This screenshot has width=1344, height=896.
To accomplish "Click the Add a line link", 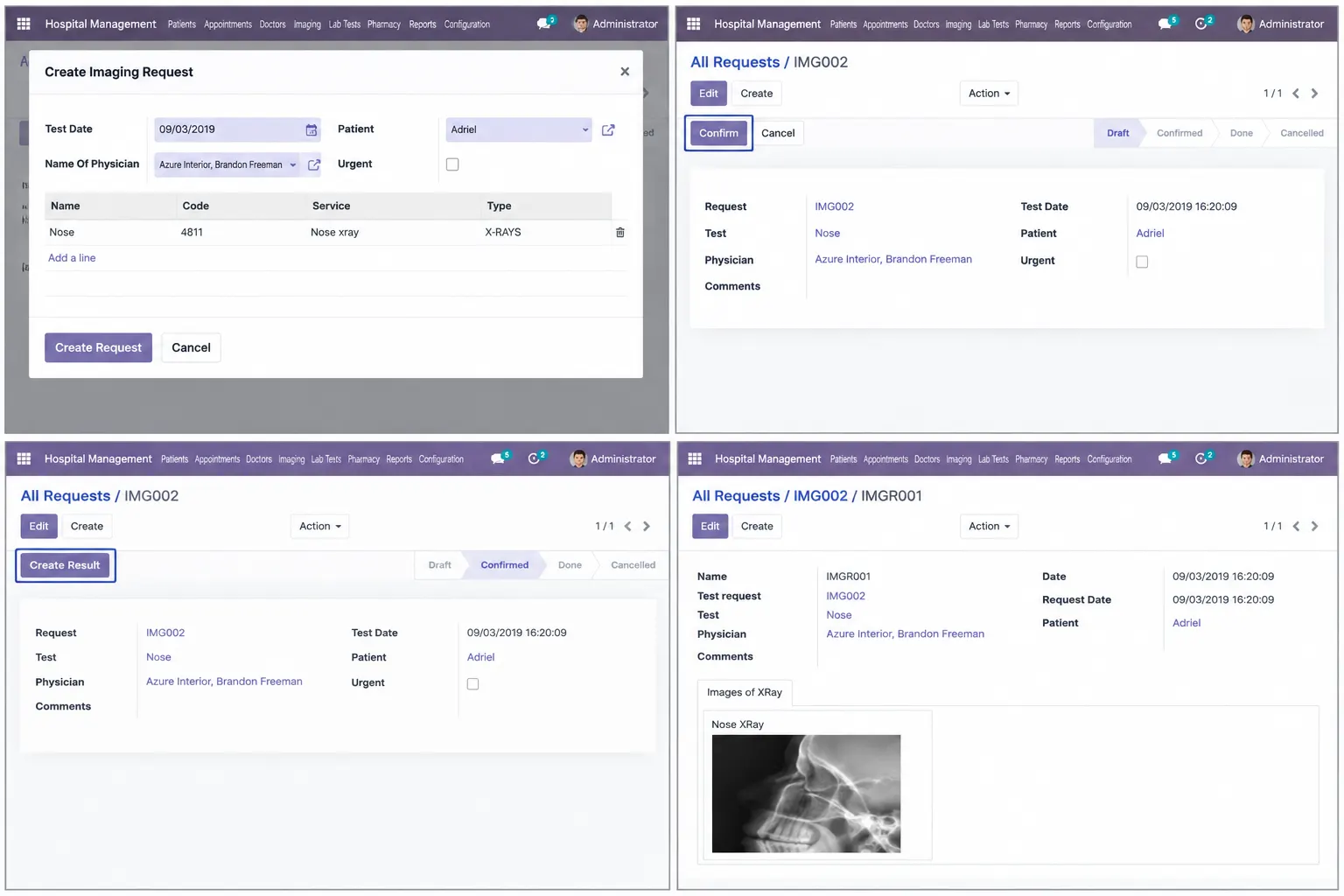I will [72, 258].
